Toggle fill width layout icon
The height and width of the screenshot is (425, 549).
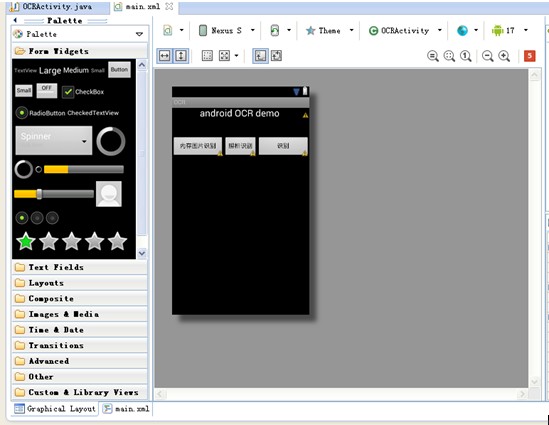tap(165, 56)
